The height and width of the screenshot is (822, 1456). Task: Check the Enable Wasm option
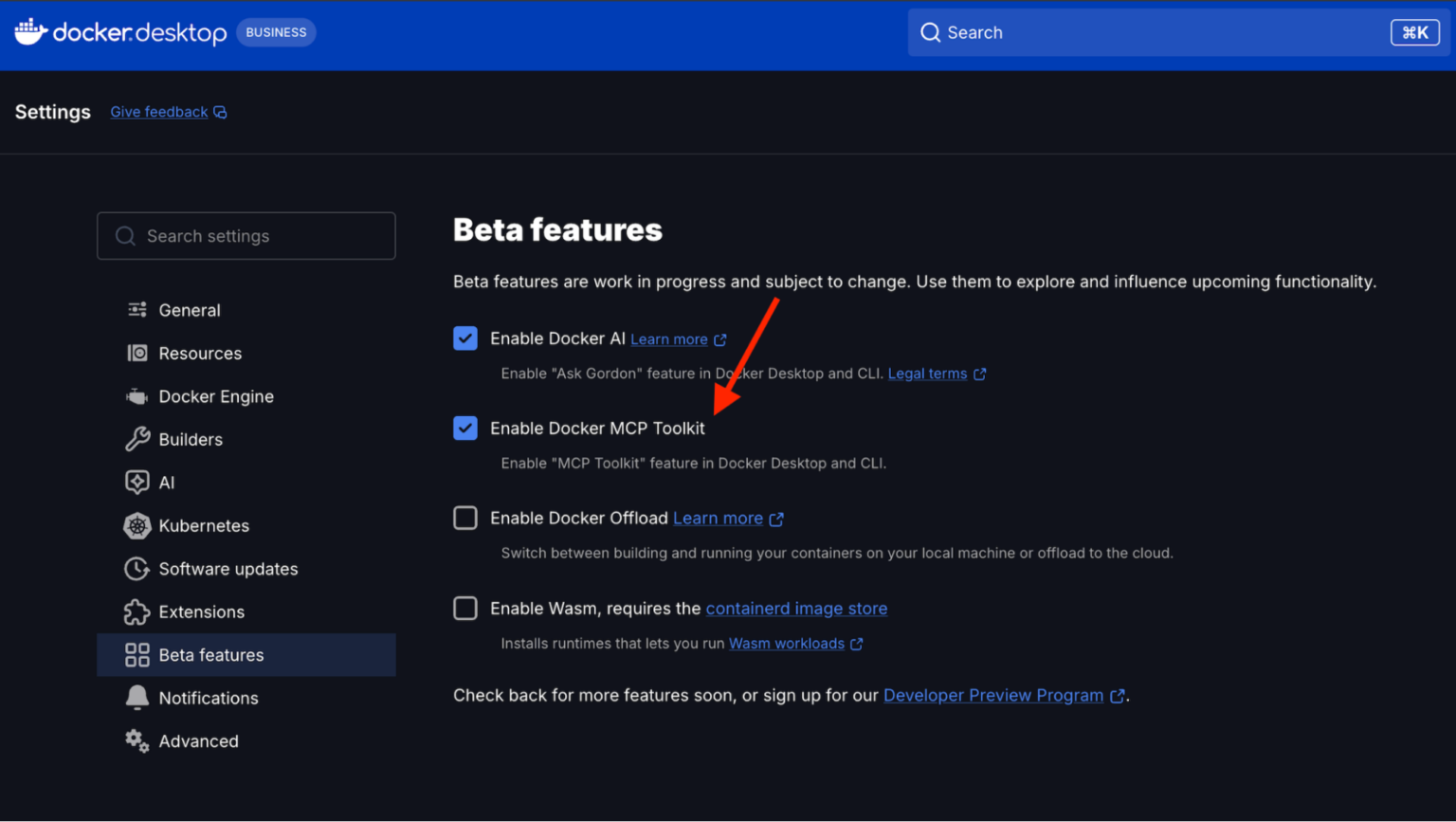click(x=465, y=608)
